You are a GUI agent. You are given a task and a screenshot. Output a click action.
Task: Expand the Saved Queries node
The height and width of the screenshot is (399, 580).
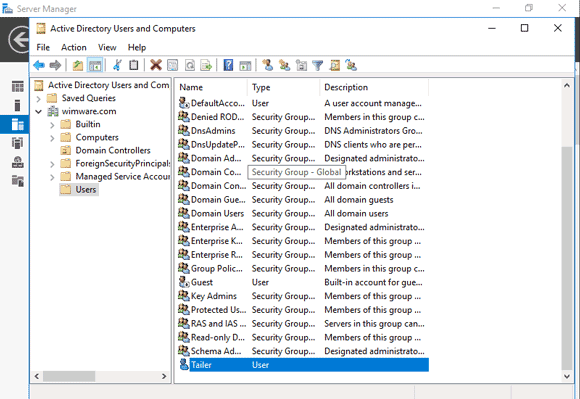tap(38, 99)
